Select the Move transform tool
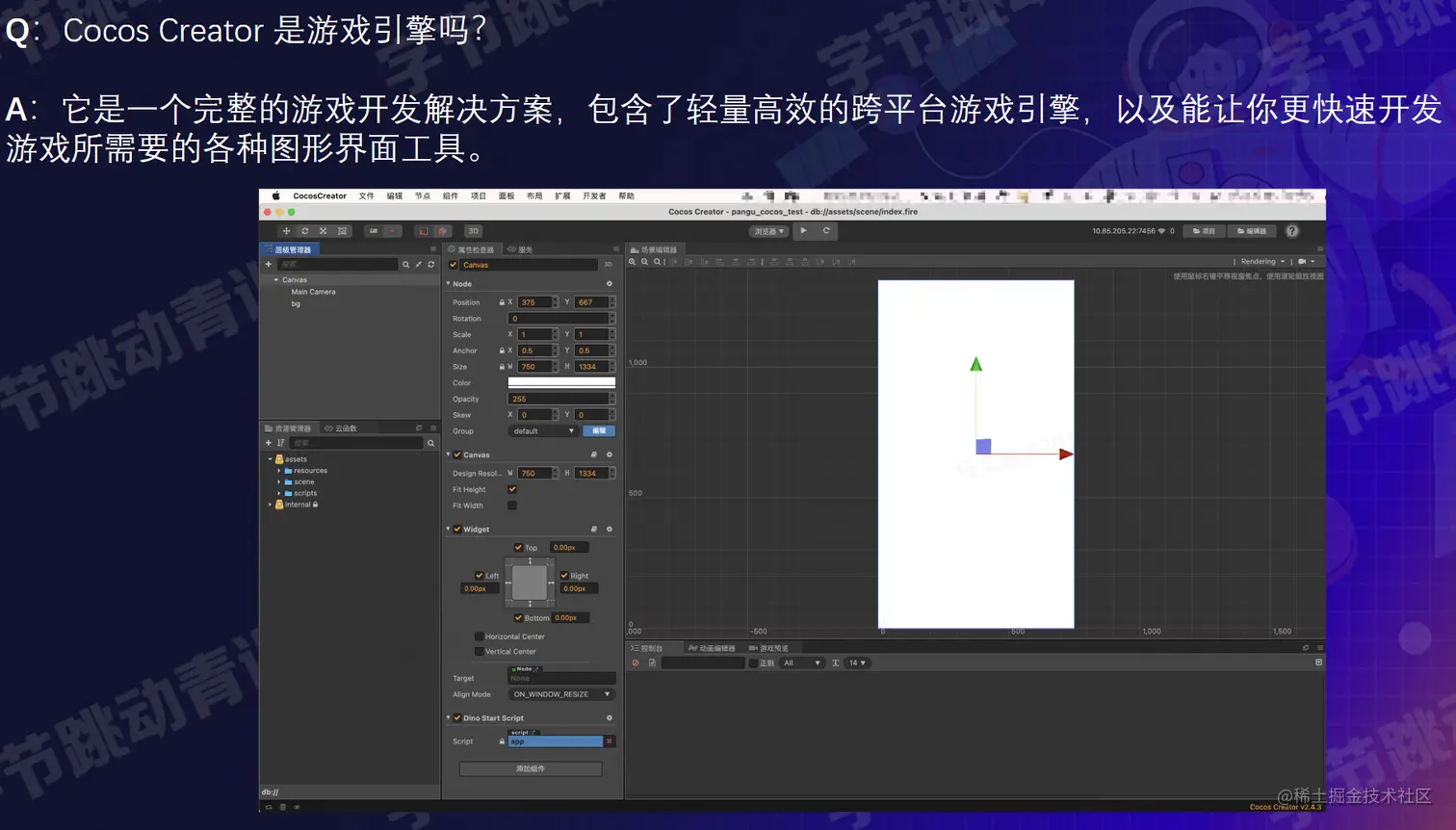Image resolution: width=1456 pixels, height=830 pixels. click(x=286, y=231)
